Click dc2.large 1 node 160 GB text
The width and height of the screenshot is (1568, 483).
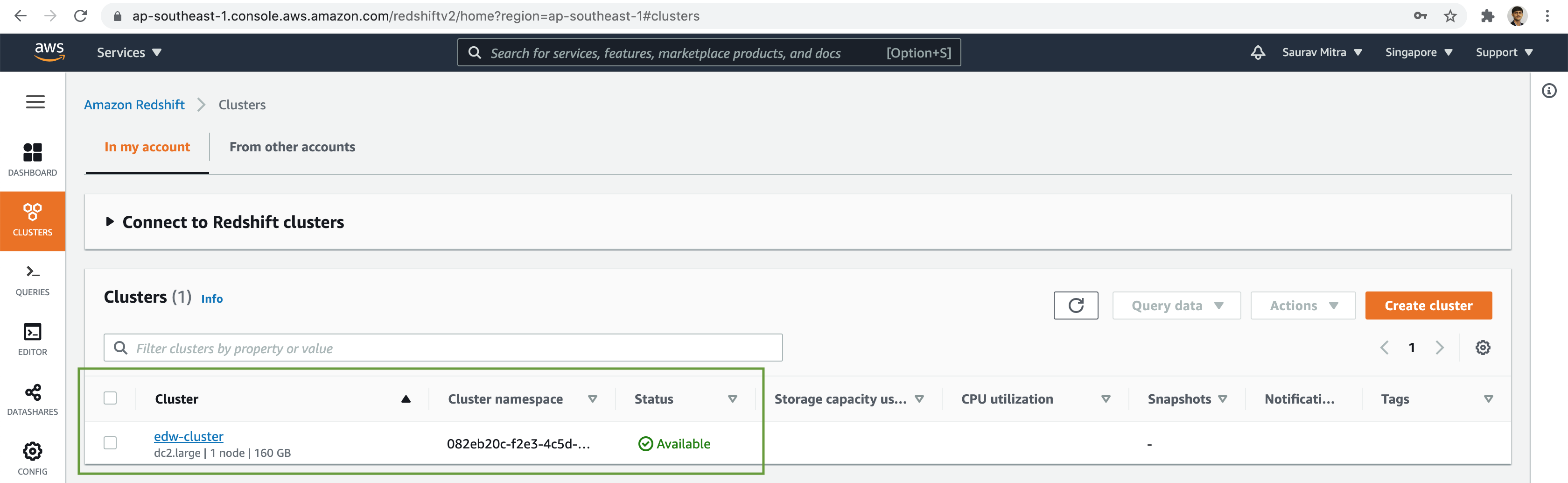[x=222, y=453]
